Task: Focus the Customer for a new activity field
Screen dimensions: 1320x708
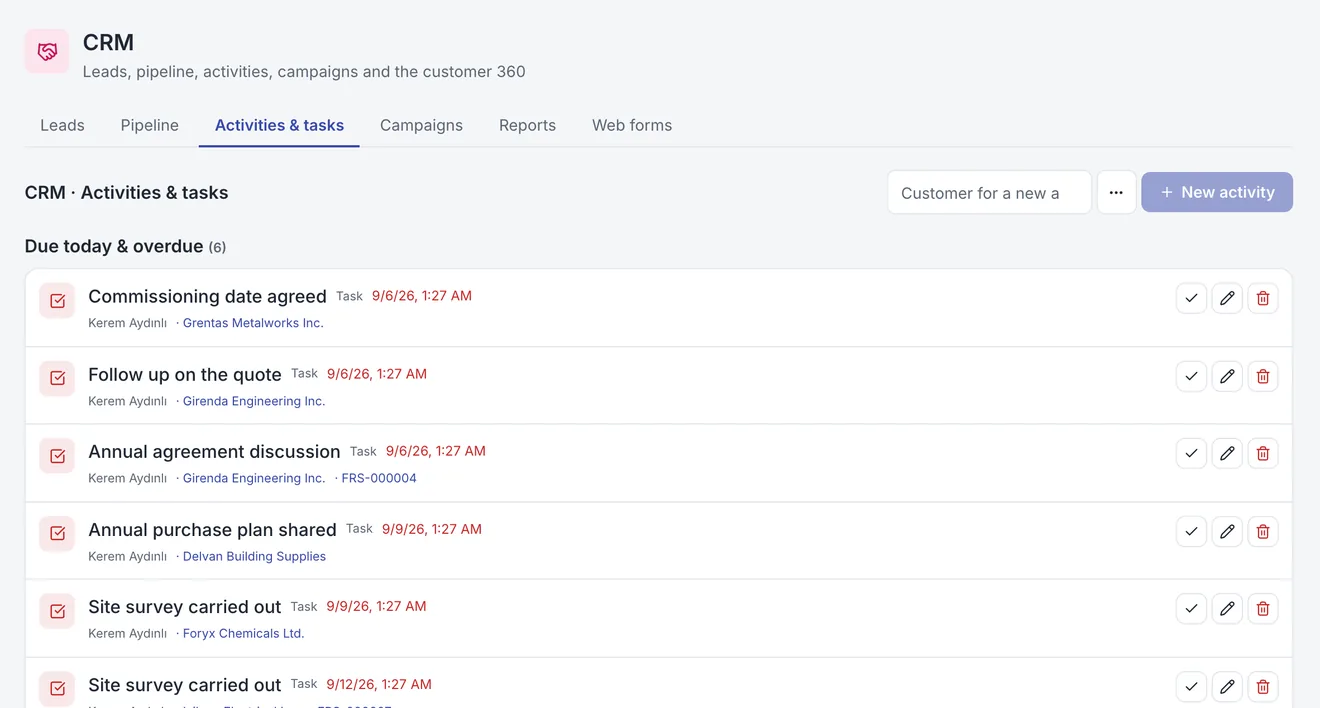Action: point(989,192)
